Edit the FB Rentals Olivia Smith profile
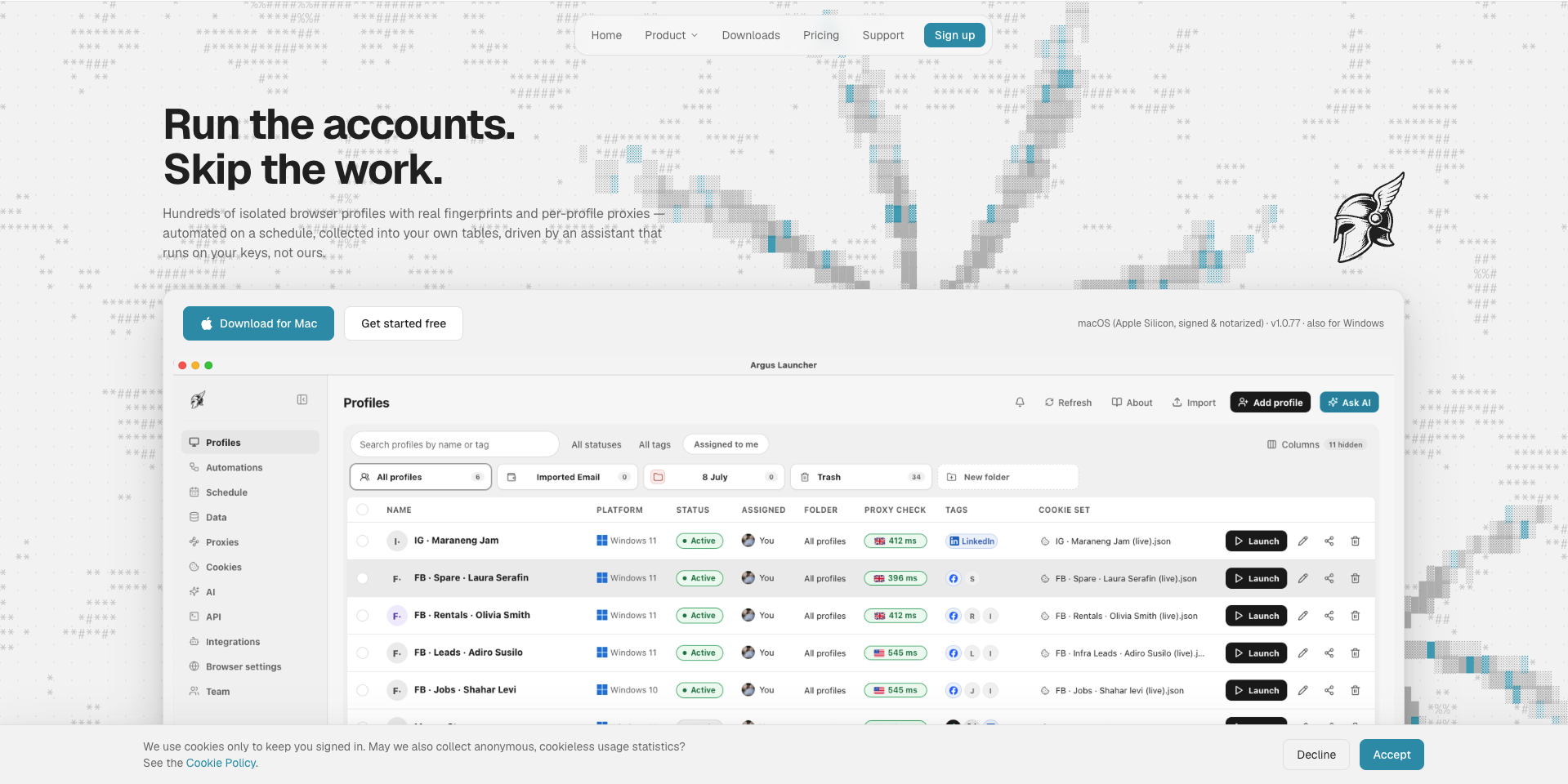Screen dimensions: 1568x784 [x=1303, y=616]
